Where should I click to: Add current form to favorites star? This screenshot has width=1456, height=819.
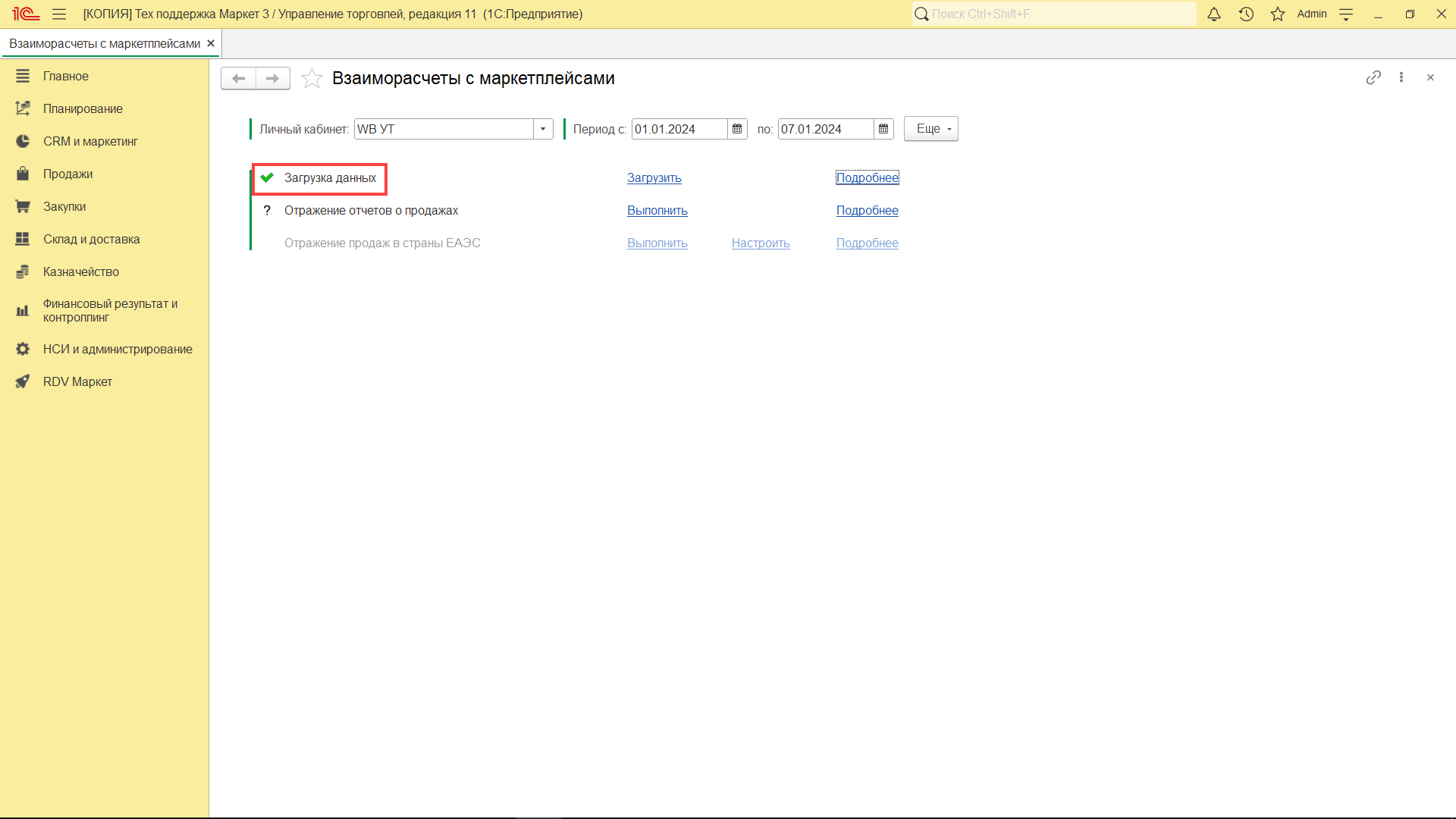[312, 78]
